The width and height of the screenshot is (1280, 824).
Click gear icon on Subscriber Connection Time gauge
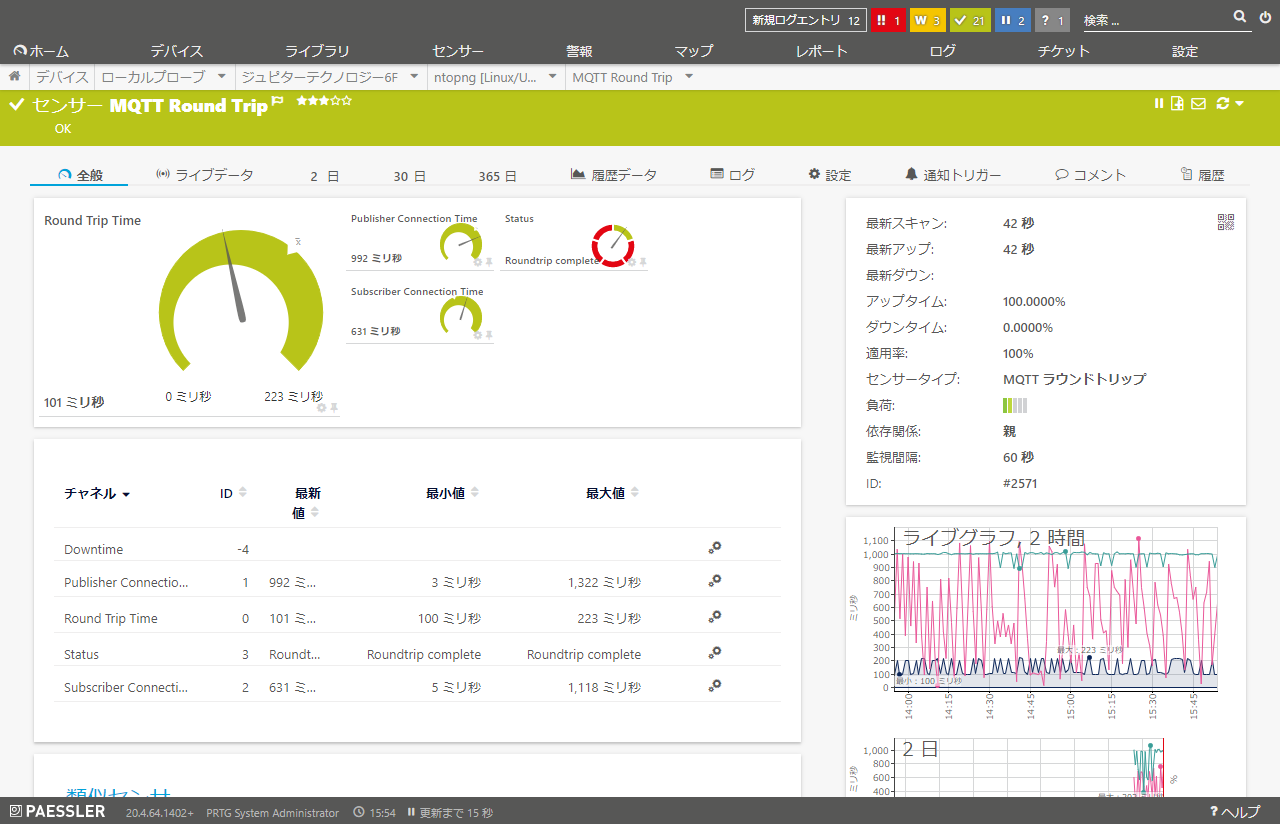pos(477,334)
